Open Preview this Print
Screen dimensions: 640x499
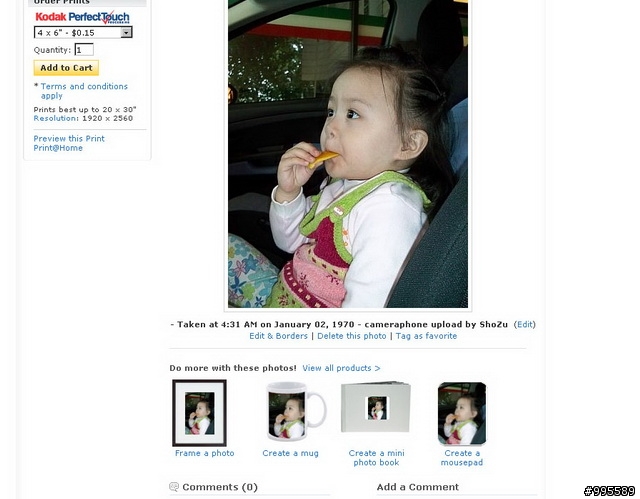69,138
